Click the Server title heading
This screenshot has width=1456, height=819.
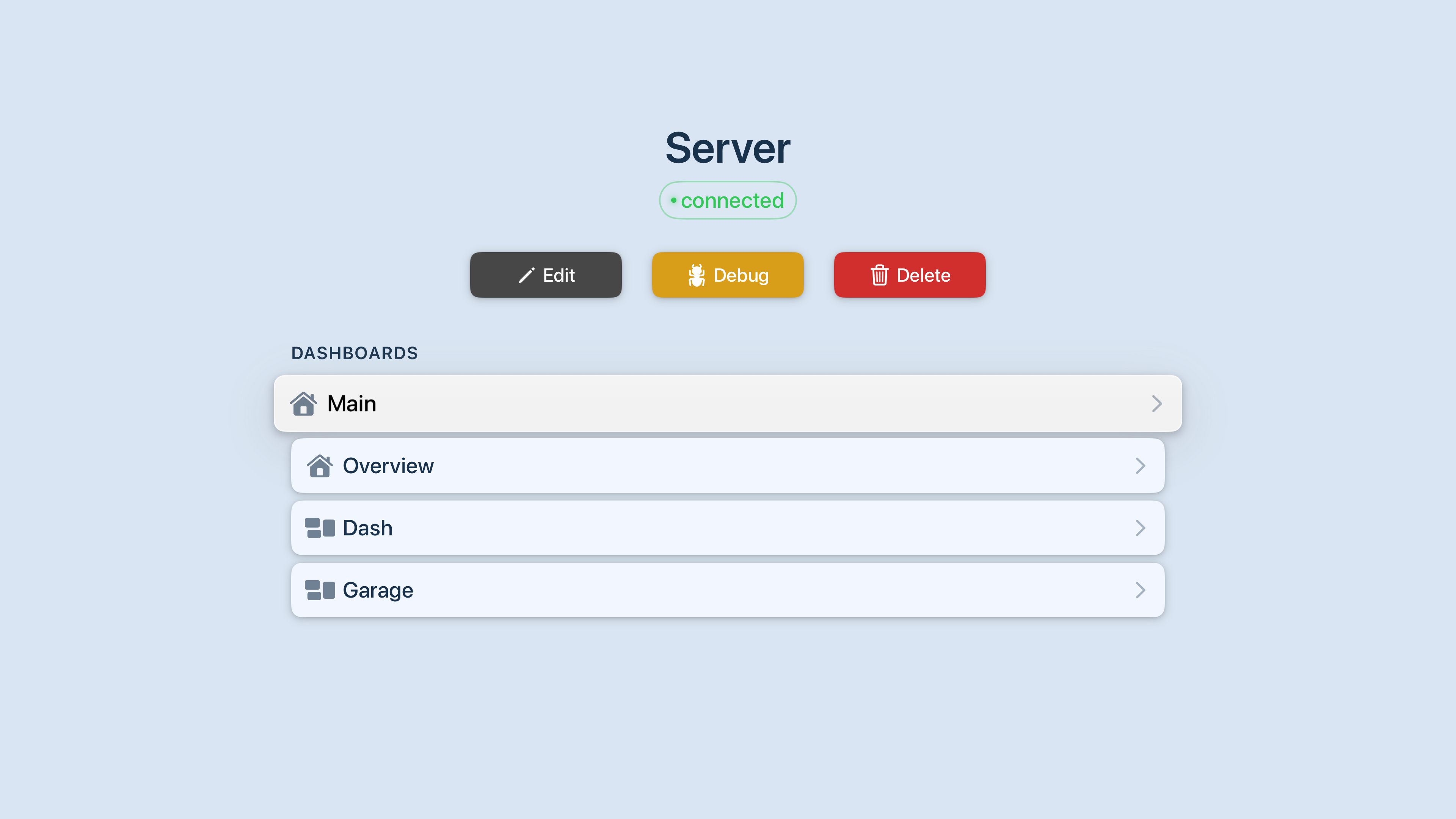(728, 148)
